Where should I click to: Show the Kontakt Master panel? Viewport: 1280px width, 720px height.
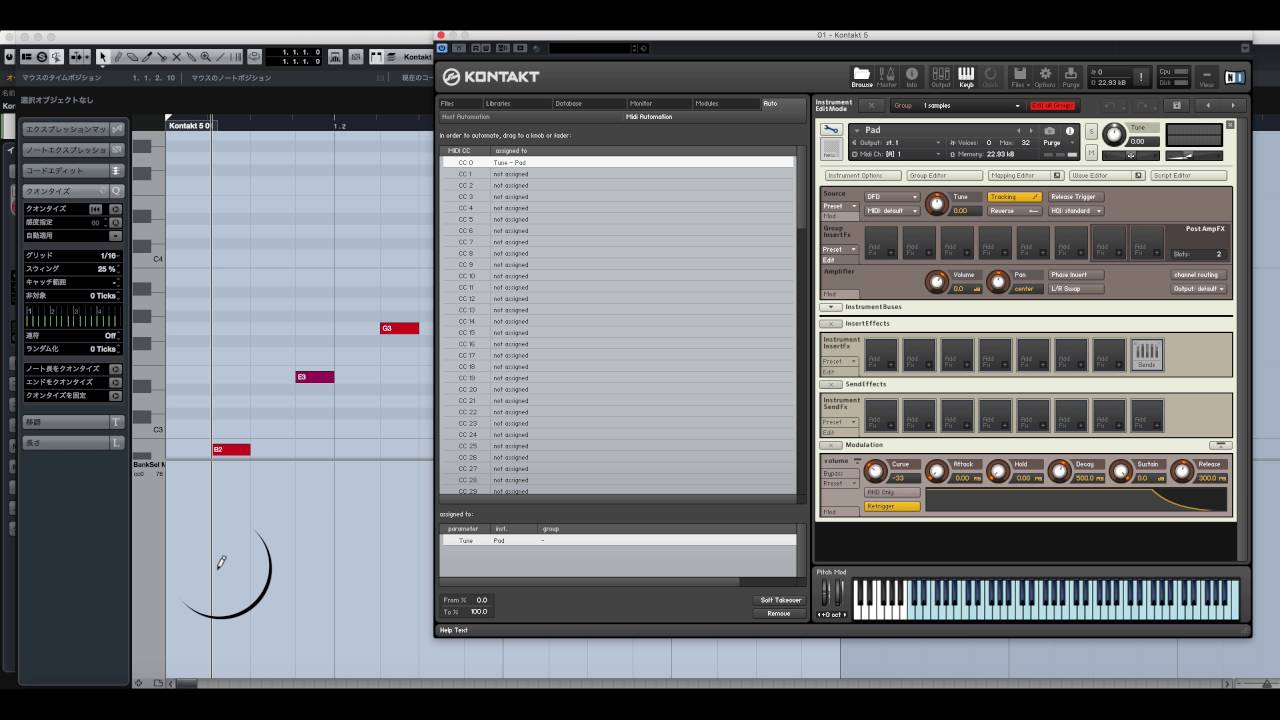tap(887, 76)
